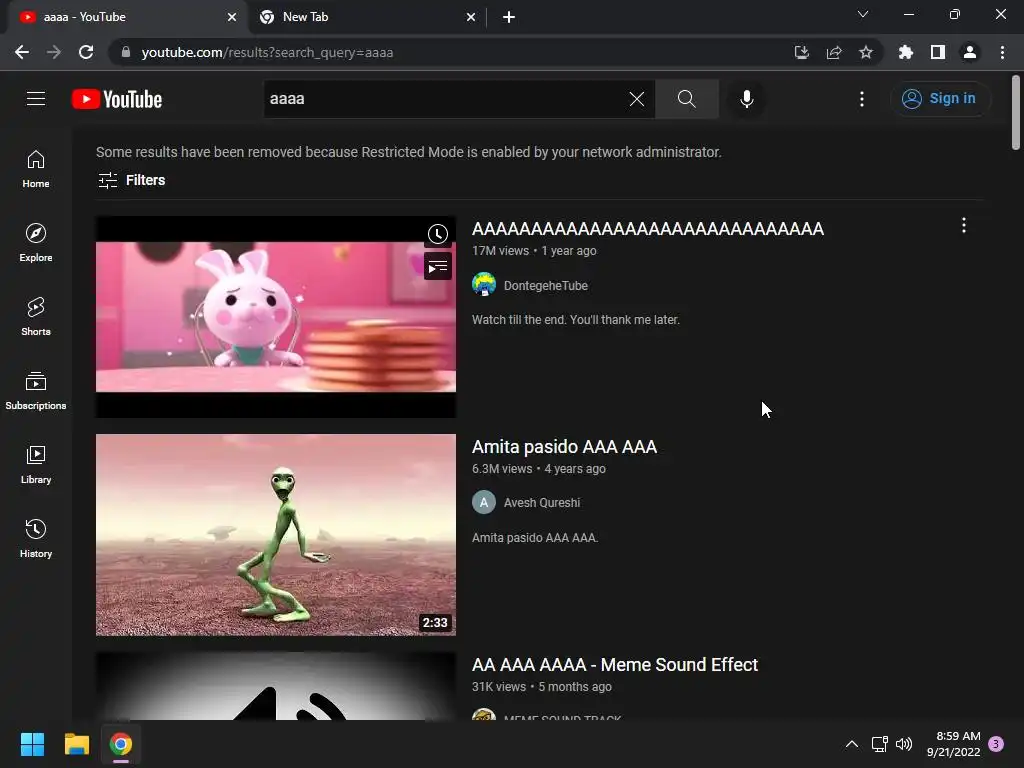The height and width of the screenshot is (768, 1024).
Task: Open Chrome extensions puzzle icon
Action: click(906, 52)
